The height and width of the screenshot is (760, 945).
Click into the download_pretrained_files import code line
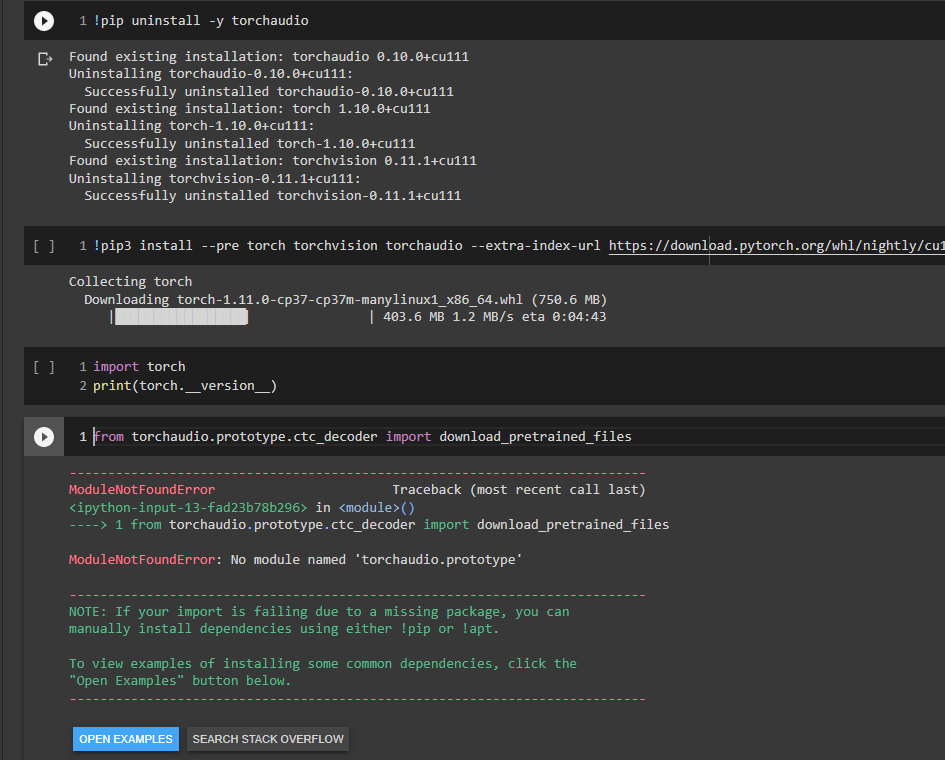(x=363, y=436)
